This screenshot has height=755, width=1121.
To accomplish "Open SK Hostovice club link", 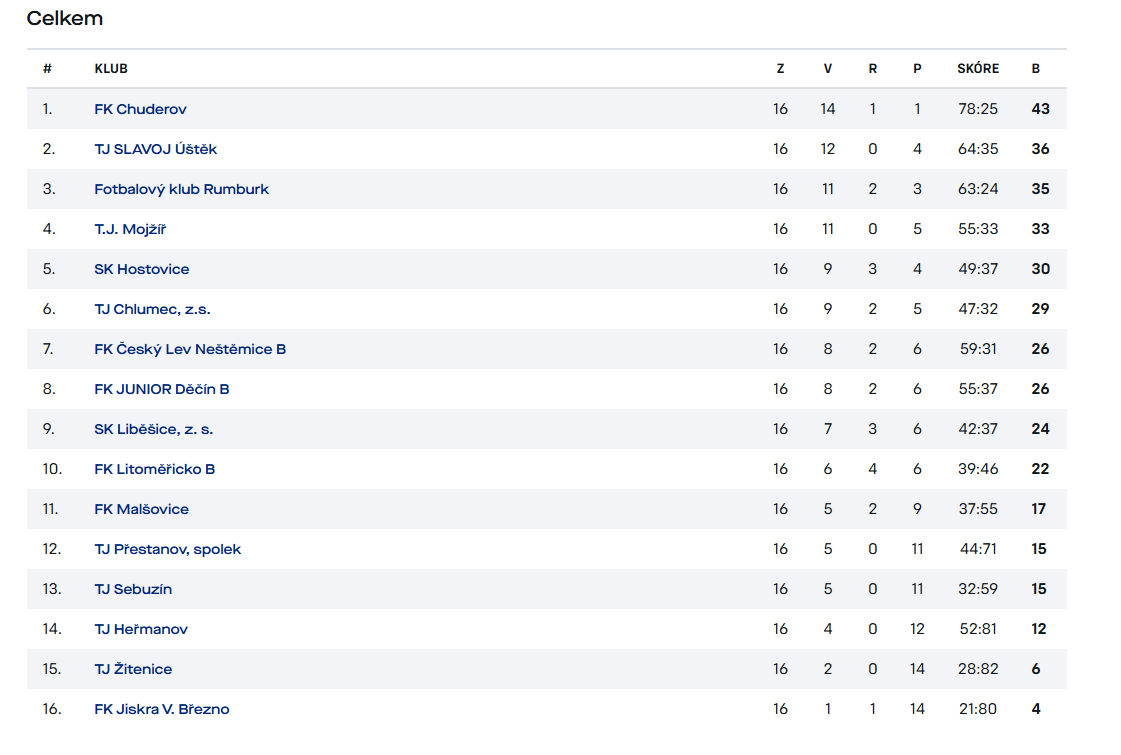I will [x=141, y=269].
